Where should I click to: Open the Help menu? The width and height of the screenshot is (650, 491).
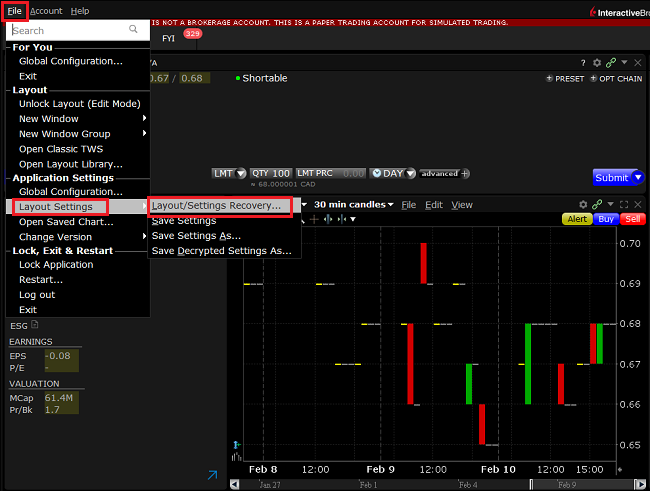[x=80, y=11]
